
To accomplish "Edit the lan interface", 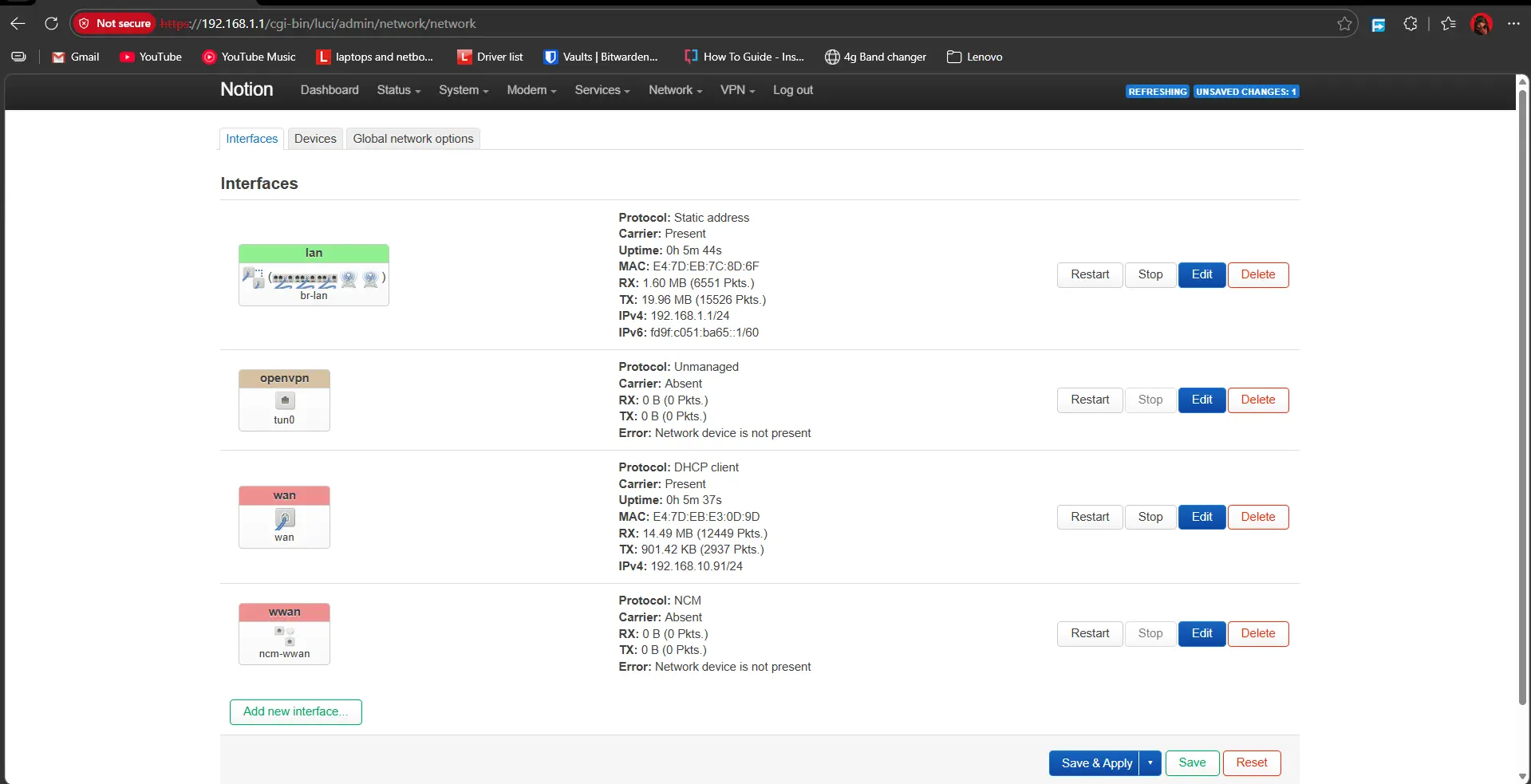I will [1202, 275].
